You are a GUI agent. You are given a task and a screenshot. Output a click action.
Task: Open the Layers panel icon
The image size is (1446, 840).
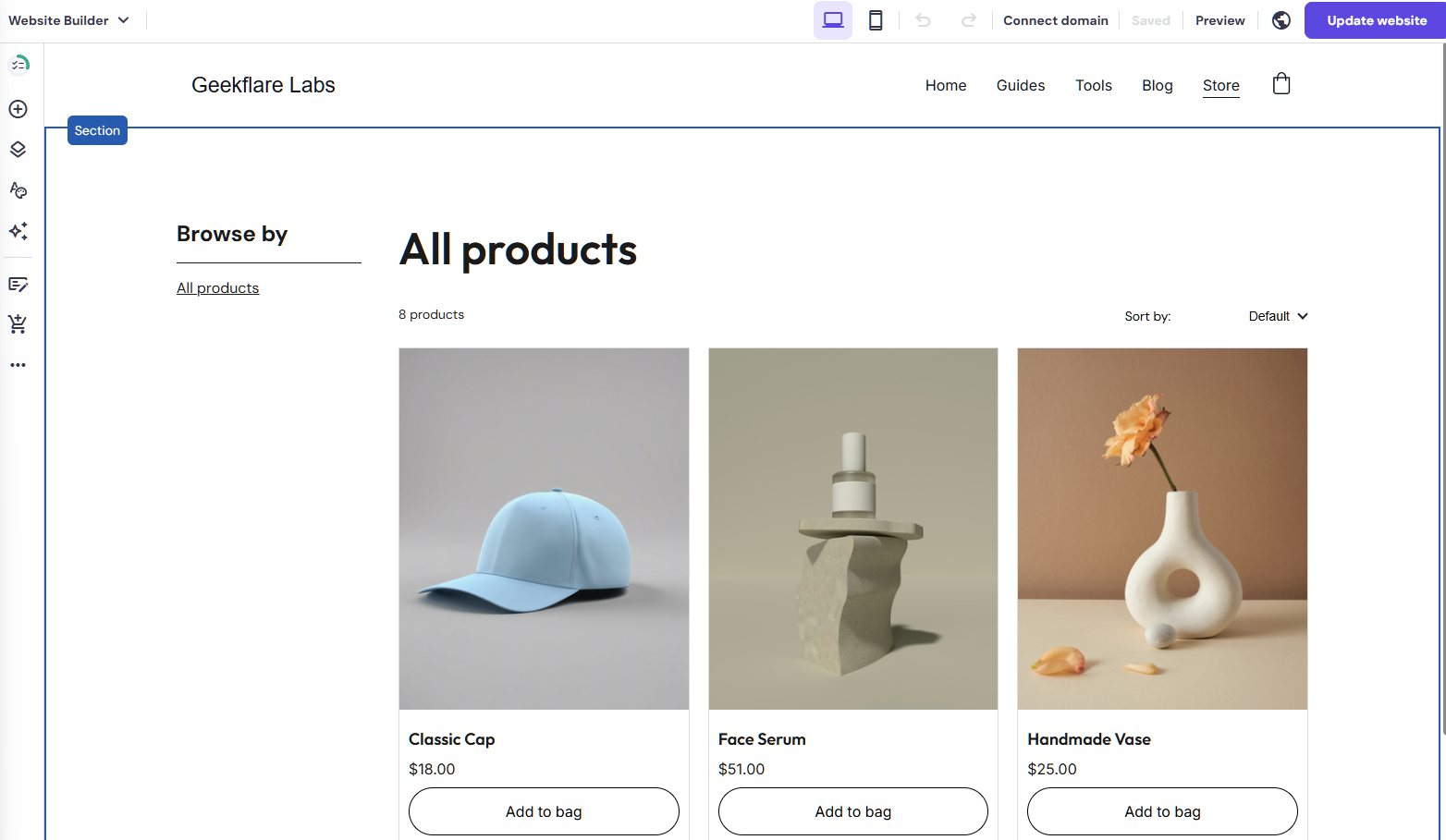tap(18, 150)
